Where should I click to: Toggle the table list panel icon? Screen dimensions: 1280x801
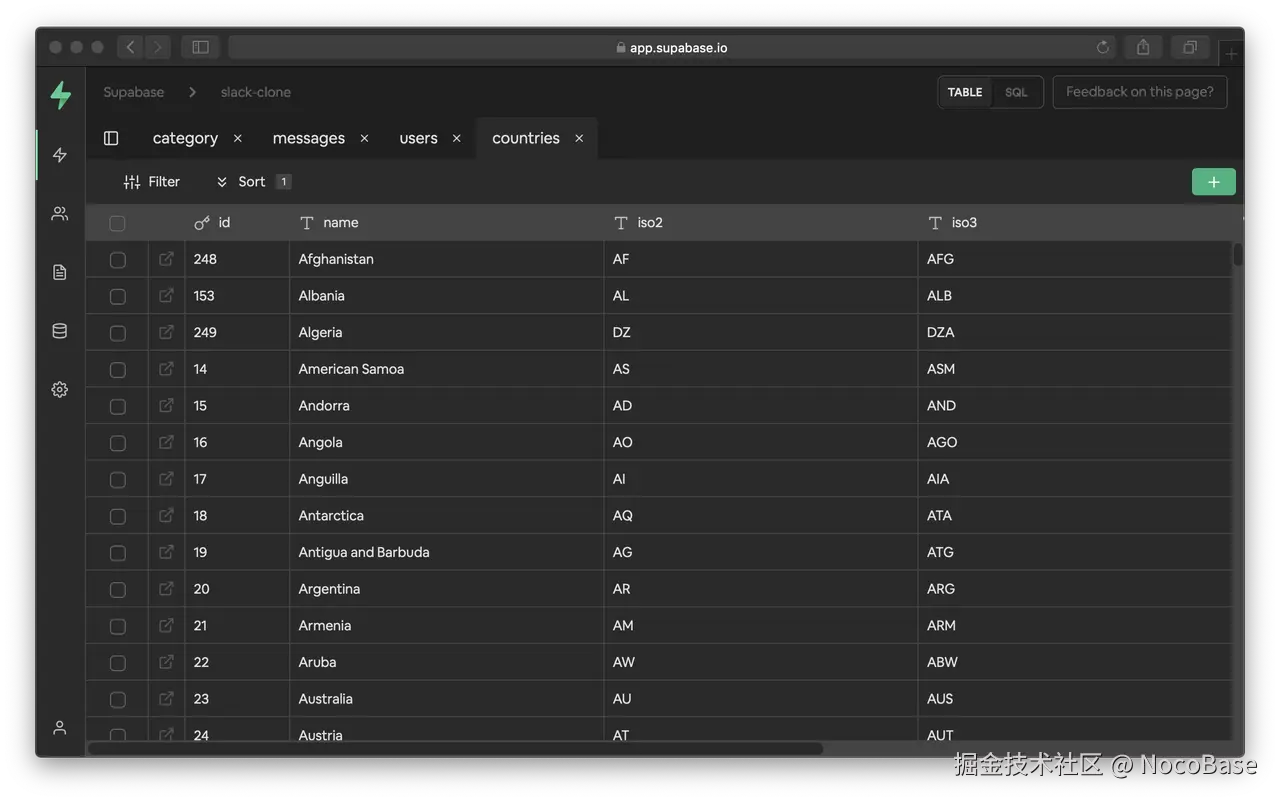pyautogui.click(x=111, y=138)
